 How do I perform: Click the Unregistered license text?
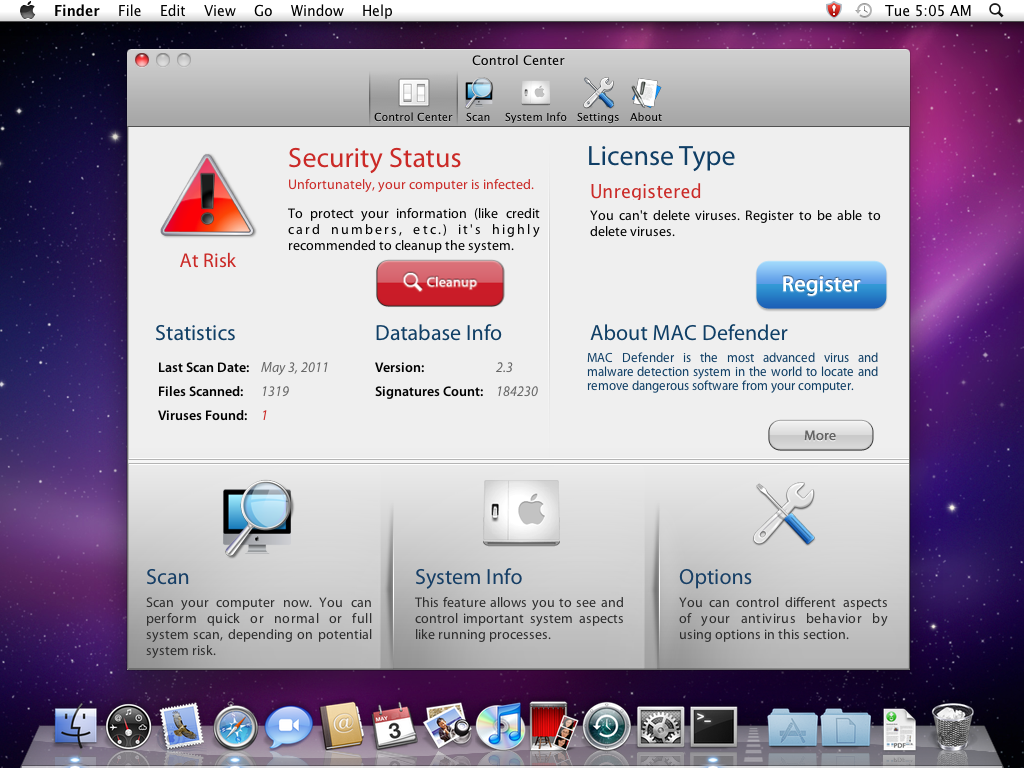click(x=645, y=191)
